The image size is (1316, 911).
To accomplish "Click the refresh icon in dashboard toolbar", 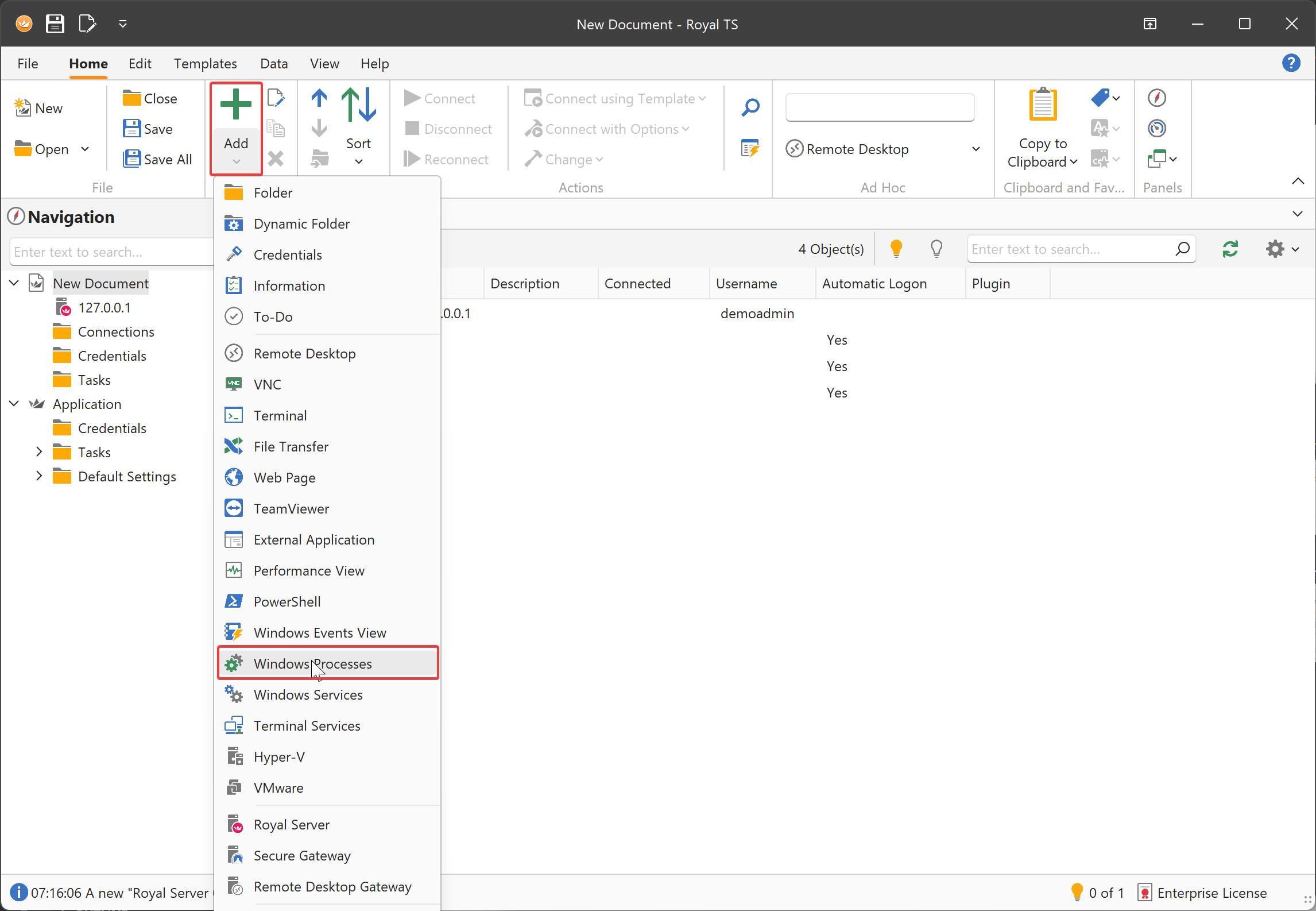I will (1230, 249).
